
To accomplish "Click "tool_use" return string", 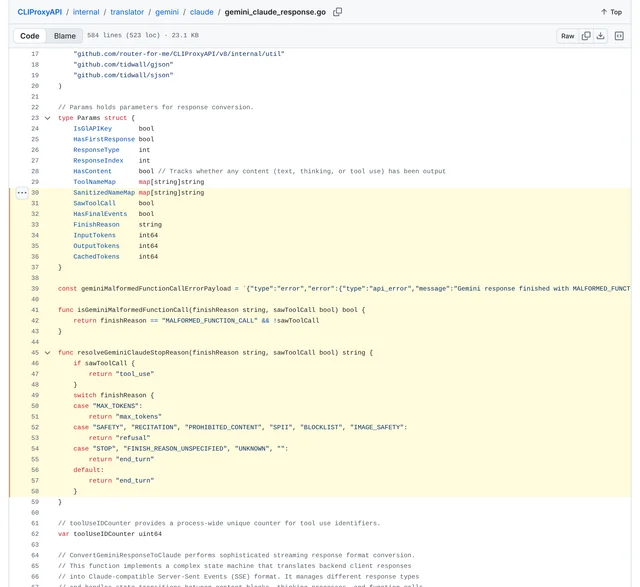I will coord(135,374).
